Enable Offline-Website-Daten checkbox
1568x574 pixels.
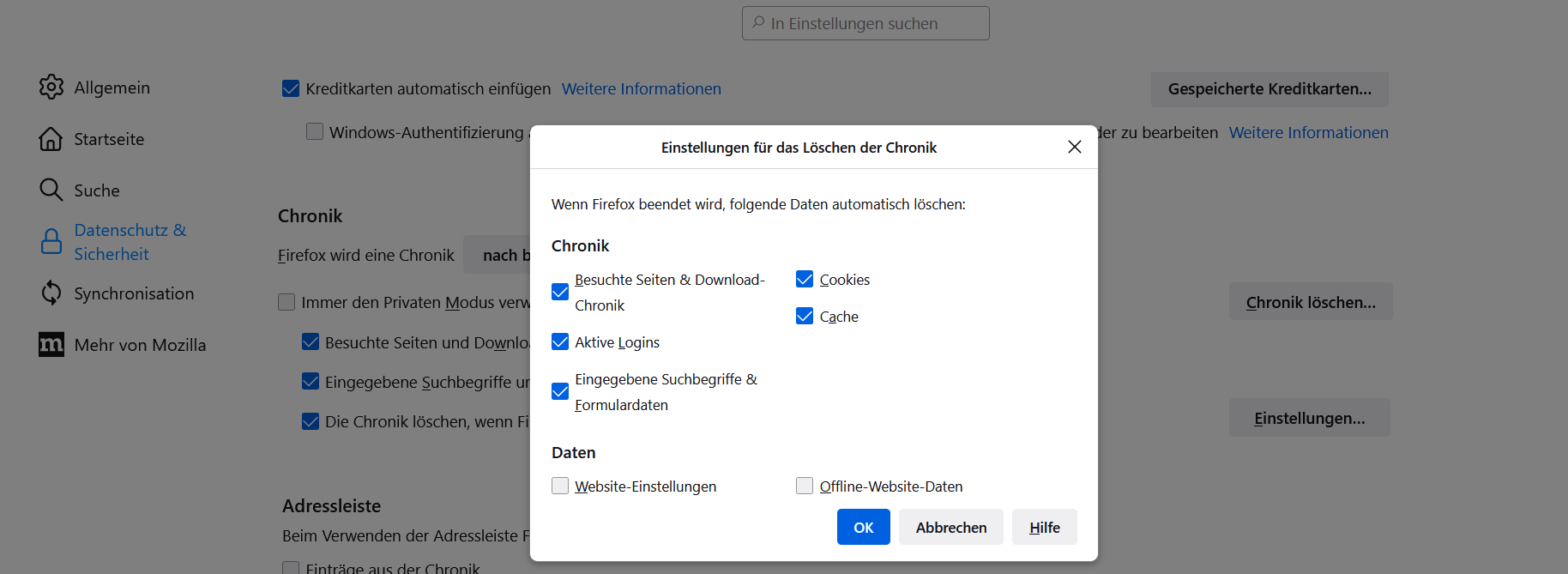point(805,486)
